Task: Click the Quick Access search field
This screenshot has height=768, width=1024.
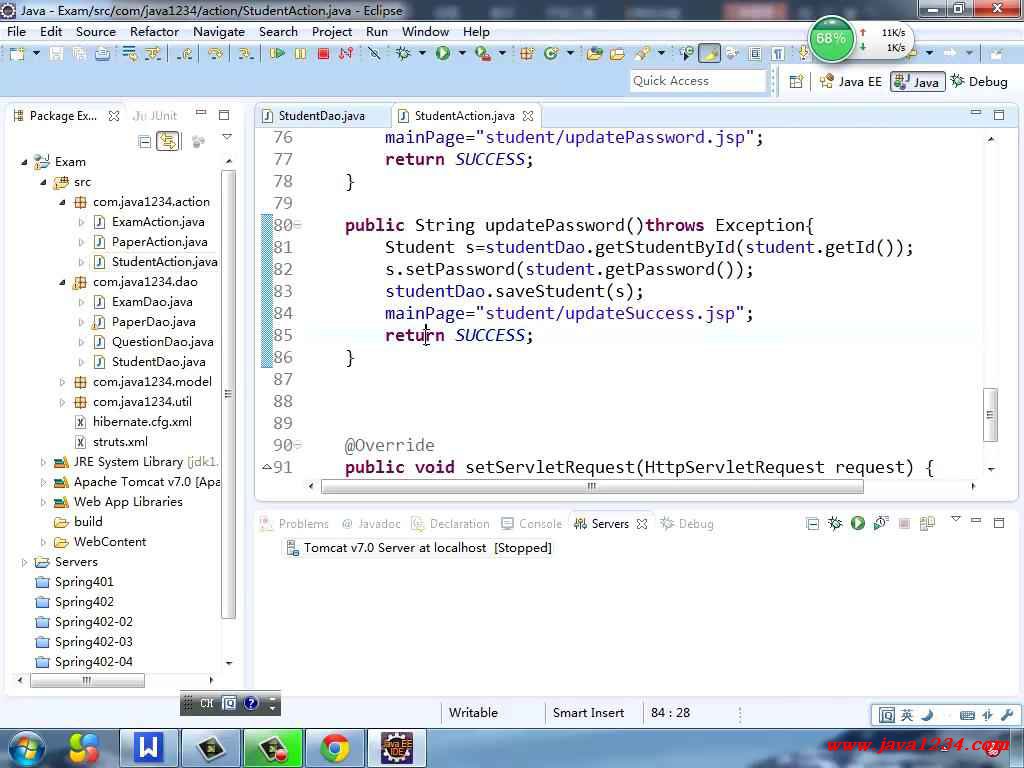Action: (x=697, y=81)
